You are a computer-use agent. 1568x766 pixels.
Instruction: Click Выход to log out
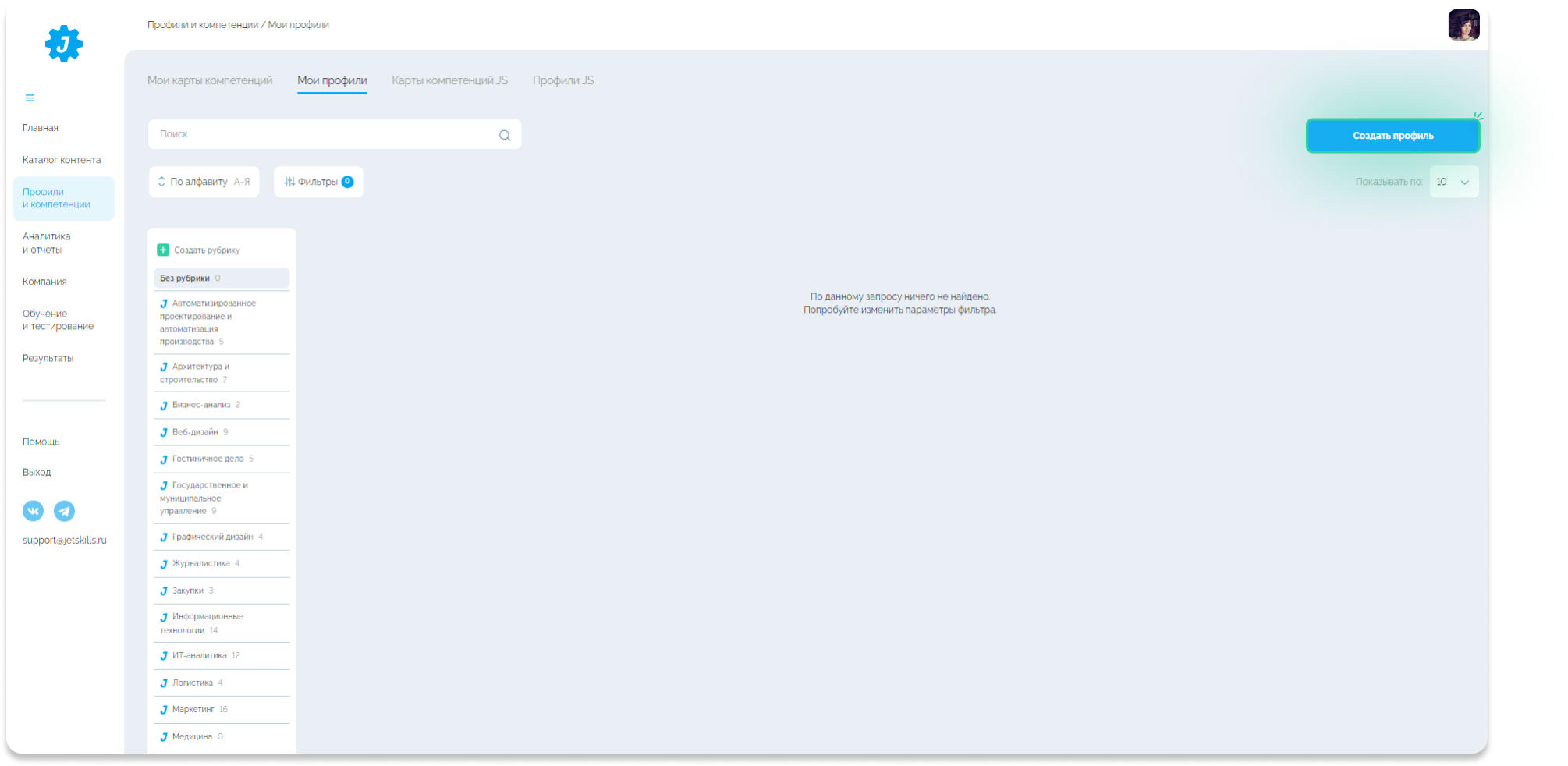coord(37,473)
